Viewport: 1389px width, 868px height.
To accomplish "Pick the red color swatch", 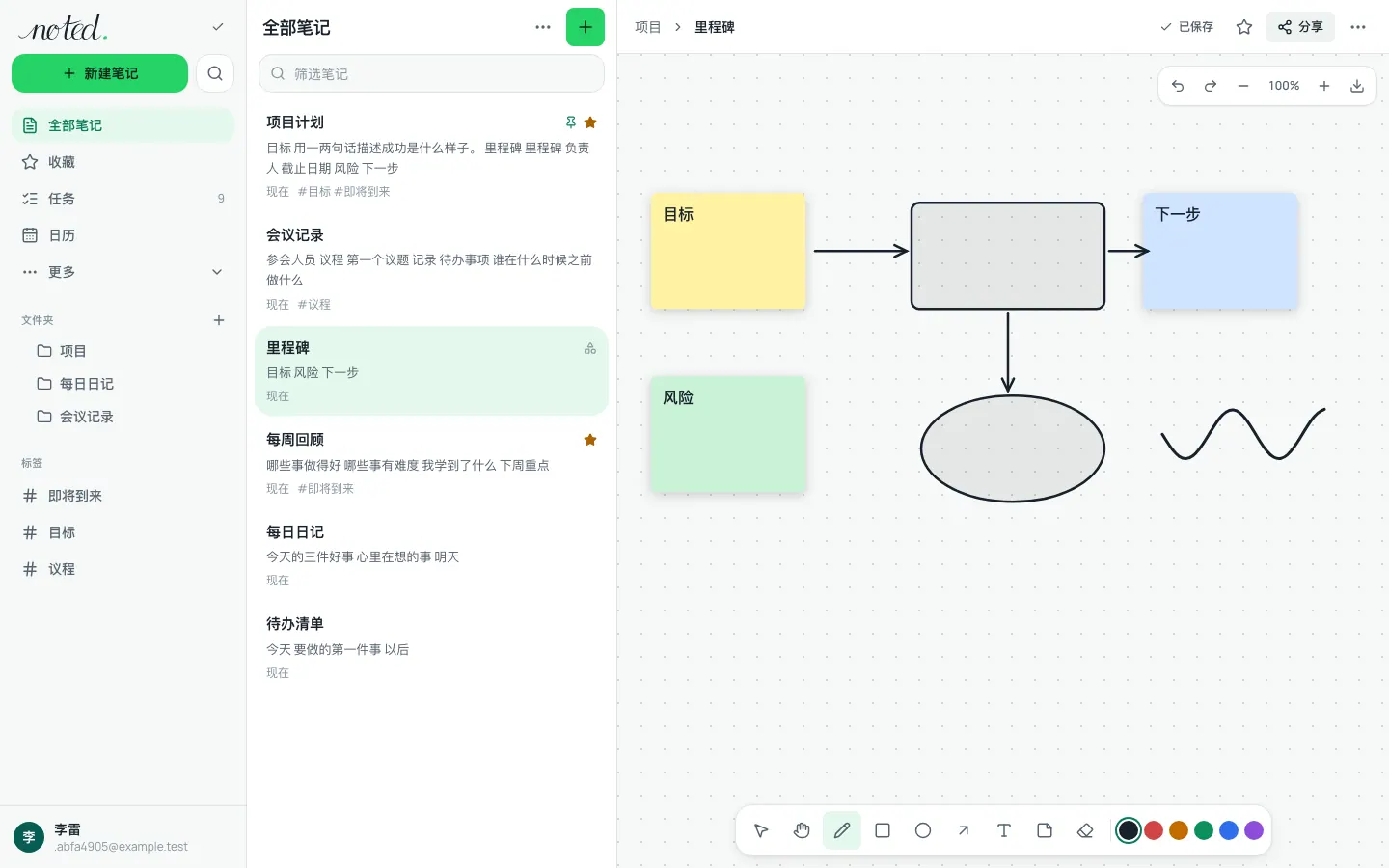I will 1154,830.
